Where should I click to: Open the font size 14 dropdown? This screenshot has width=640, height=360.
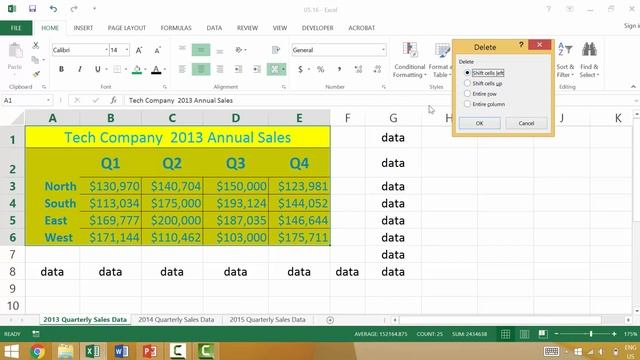click(127, 50)
